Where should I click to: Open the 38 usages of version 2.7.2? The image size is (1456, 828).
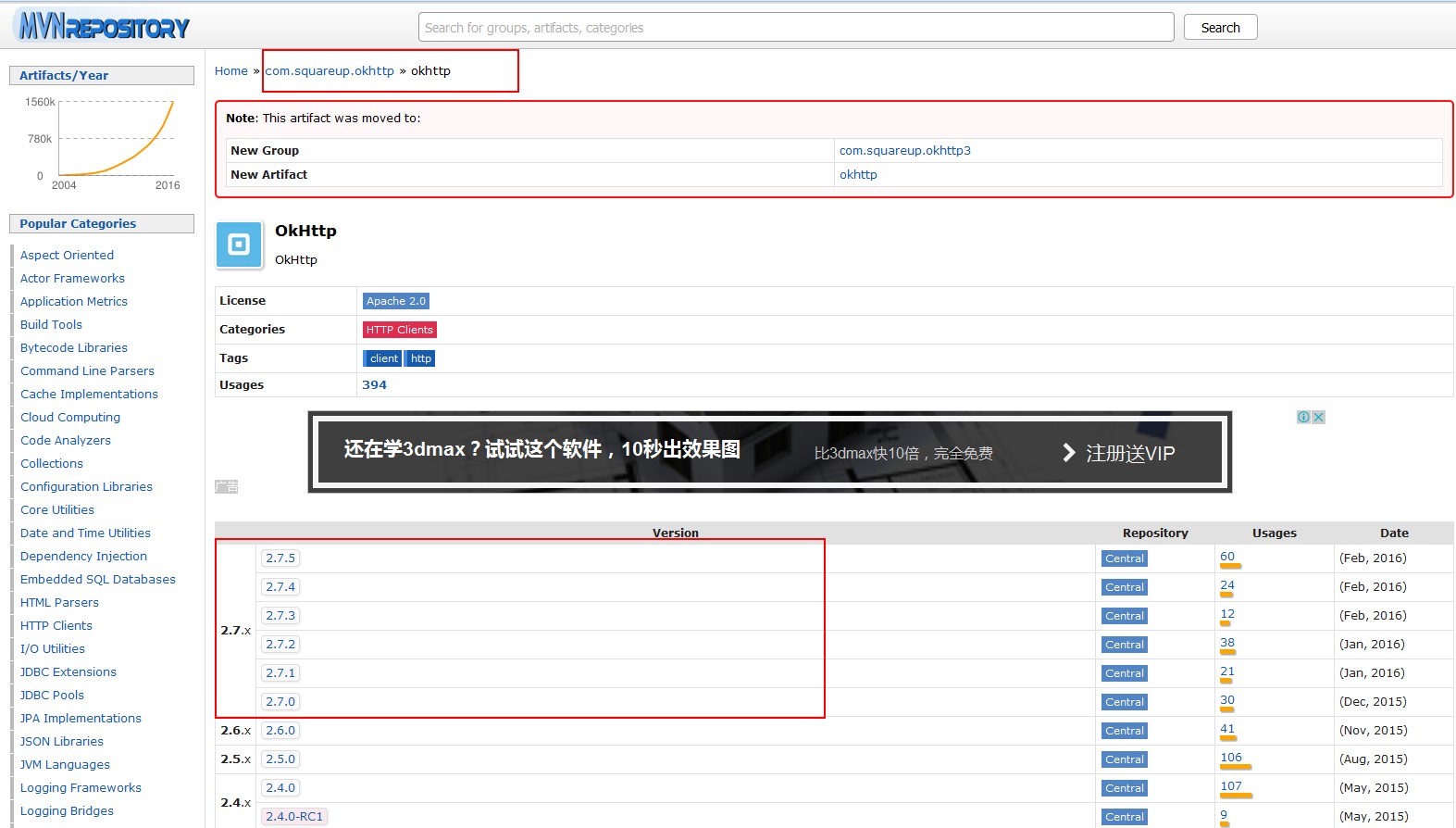pyautogui.click(x=1227, y=643)
